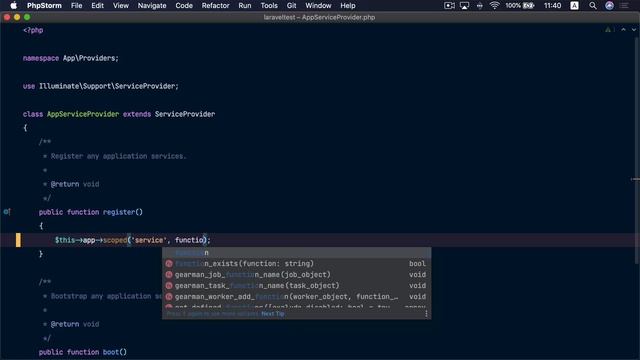640x360 pixels.
Task: Click the menu bar icon left of Wi-Fi
Action: [x=480, y=6]
